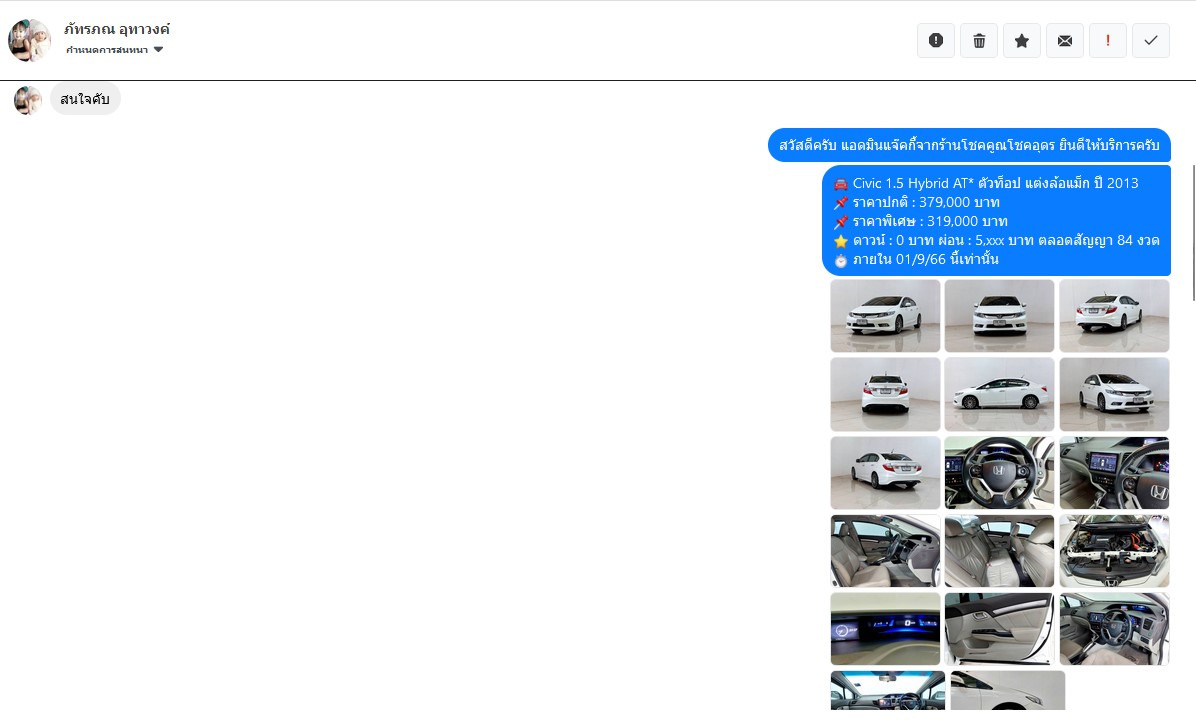1196x721 pixels.
Task: Click the spam report icon with exclamation circle
Action: [x=936, y=40]
